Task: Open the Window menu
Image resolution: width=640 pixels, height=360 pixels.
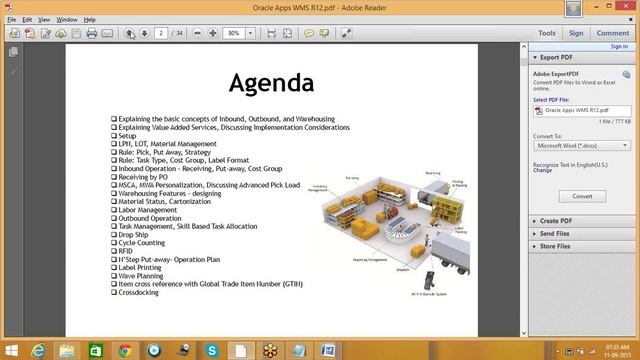Action: (67, 20)
